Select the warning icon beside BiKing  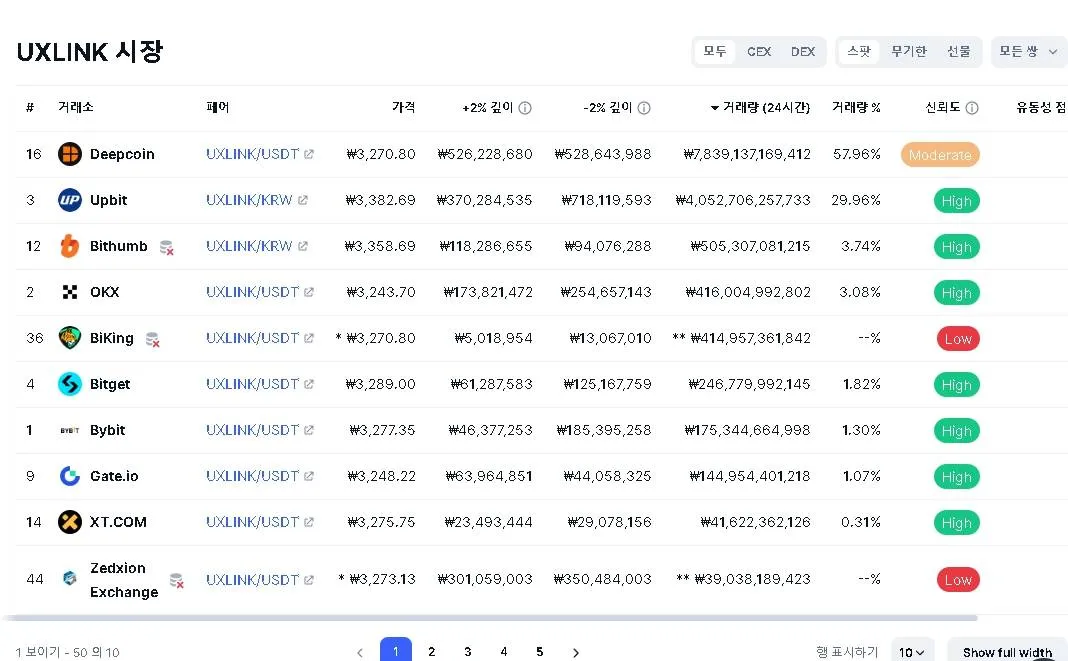(x=153, y=339)
